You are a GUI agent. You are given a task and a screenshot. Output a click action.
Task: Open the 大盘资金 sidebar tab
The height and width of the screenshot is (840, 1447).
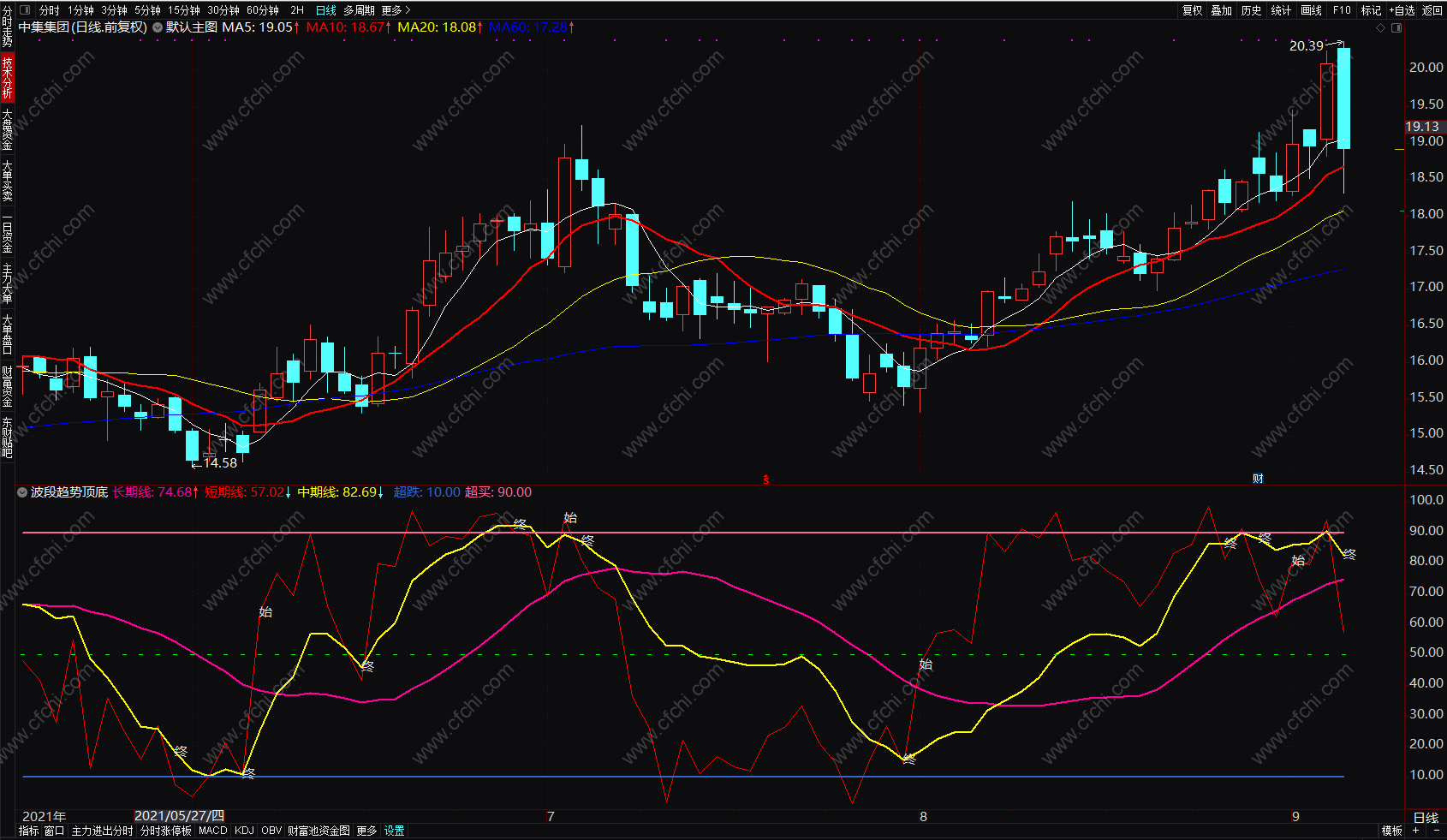(x=7, y=129)
